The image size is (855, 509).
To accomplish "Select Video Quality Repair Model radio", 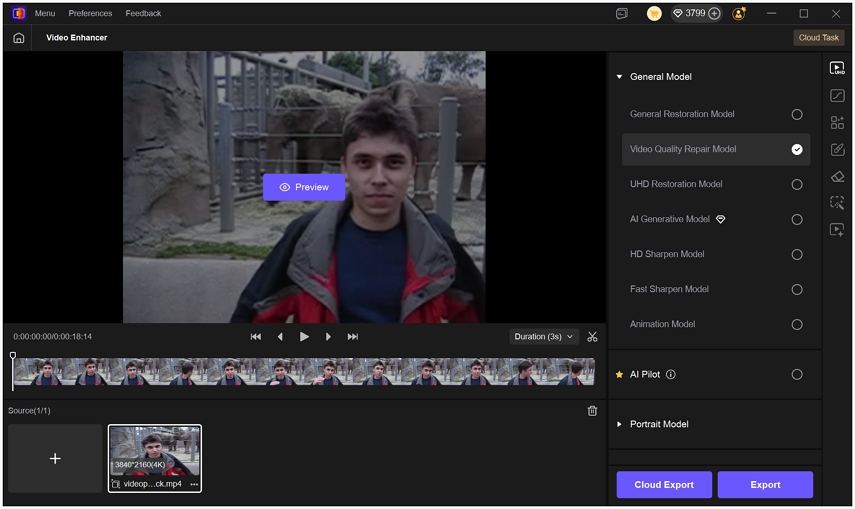I will tap(797, 149).
